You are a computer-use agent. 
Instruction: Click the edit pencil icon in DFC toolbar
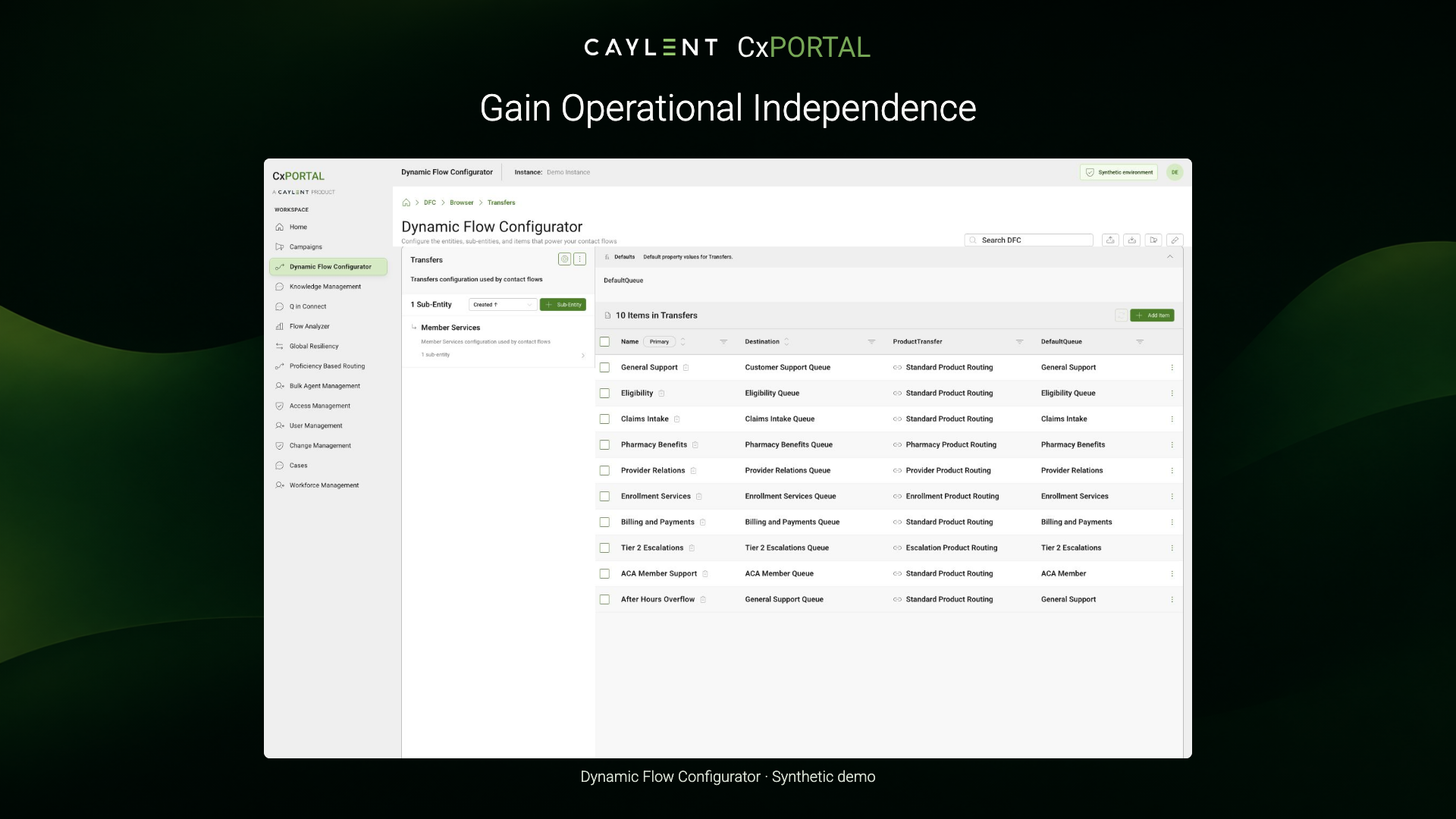coord(1175,240)
